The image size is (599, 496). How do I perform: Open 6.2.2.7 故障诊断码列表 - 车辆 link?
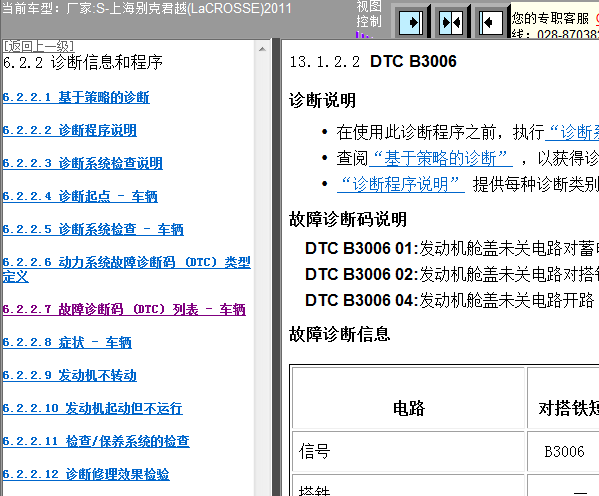coord(124,309)
